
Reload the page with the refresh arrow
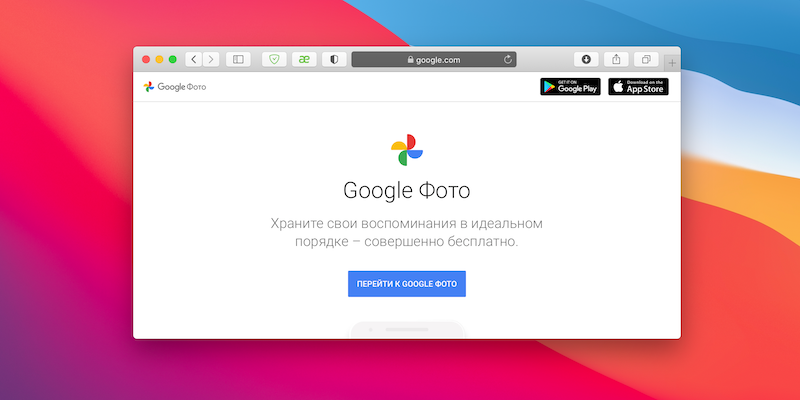(x=508, y=60)
